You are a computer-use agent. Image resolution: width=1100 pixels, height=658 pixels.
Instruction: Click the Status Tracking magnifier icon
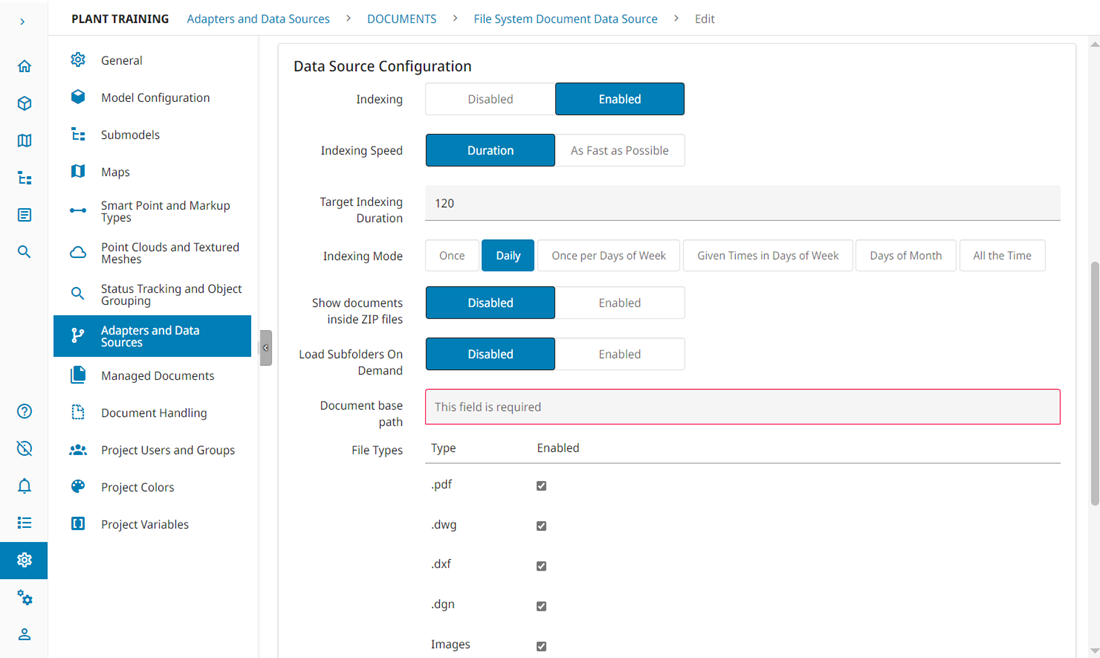78,293
